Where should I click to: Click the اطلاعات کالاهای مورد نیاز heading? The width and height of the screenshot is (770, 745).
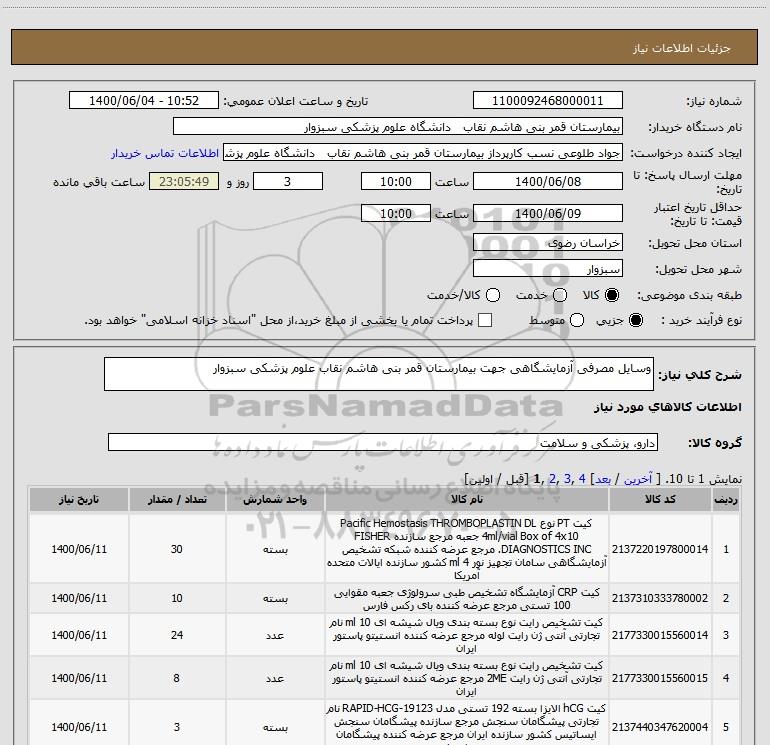pyautogui.click(x=667, y=407)
